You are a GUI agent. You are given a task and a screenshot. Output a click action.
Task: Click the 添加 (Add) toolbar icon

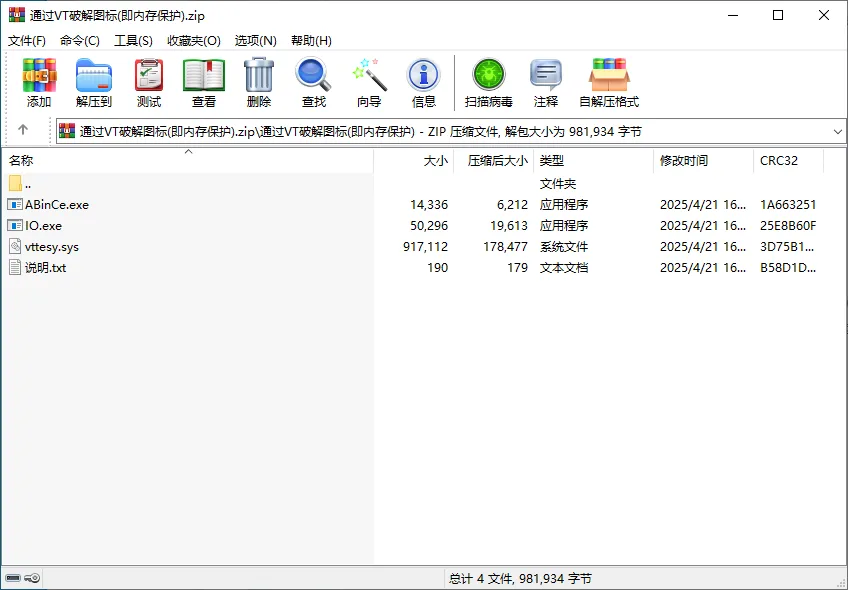(x=39, y=80)
